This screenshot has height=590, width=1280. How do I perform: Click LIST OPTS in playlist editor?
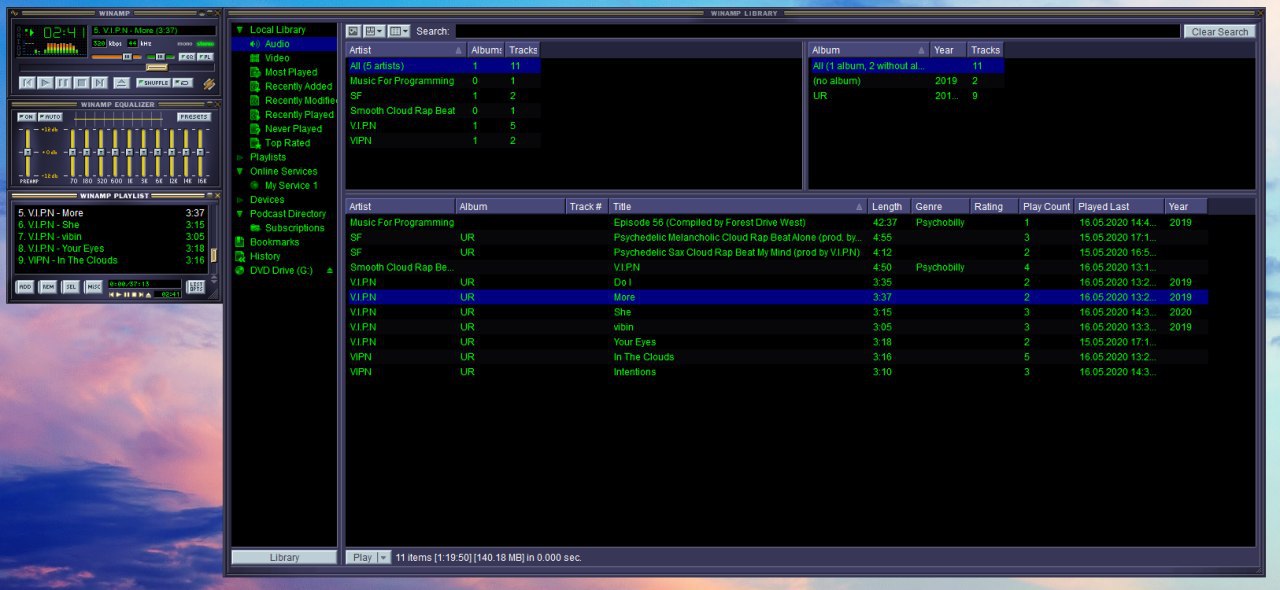point(195,287)
